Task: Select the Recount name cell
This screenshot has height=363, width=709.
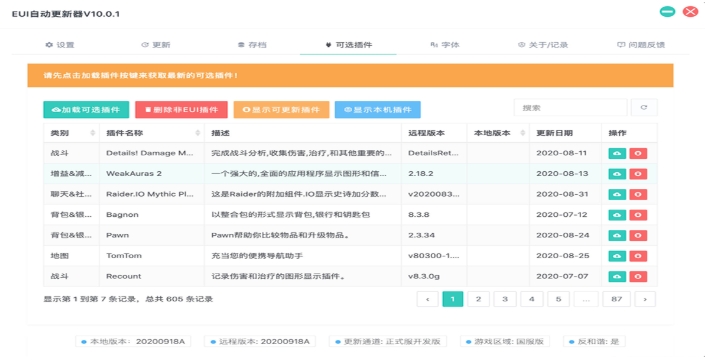Action: (x=151, y=276)
